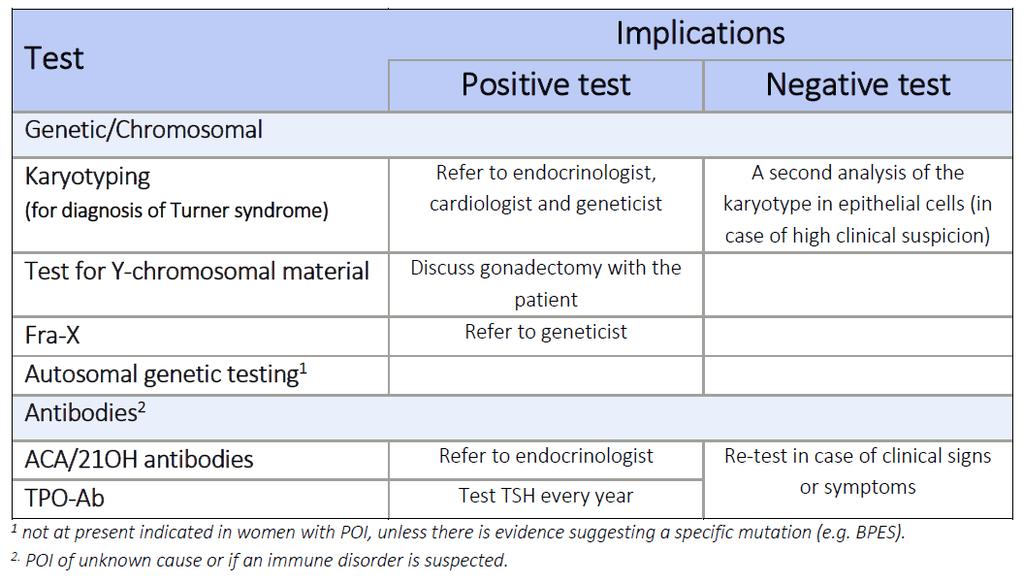1023x583 pixels.
Task: Select 'Test for Y-chromosomal material' cell
Action: pyautogui.click(x=200, y=285)
